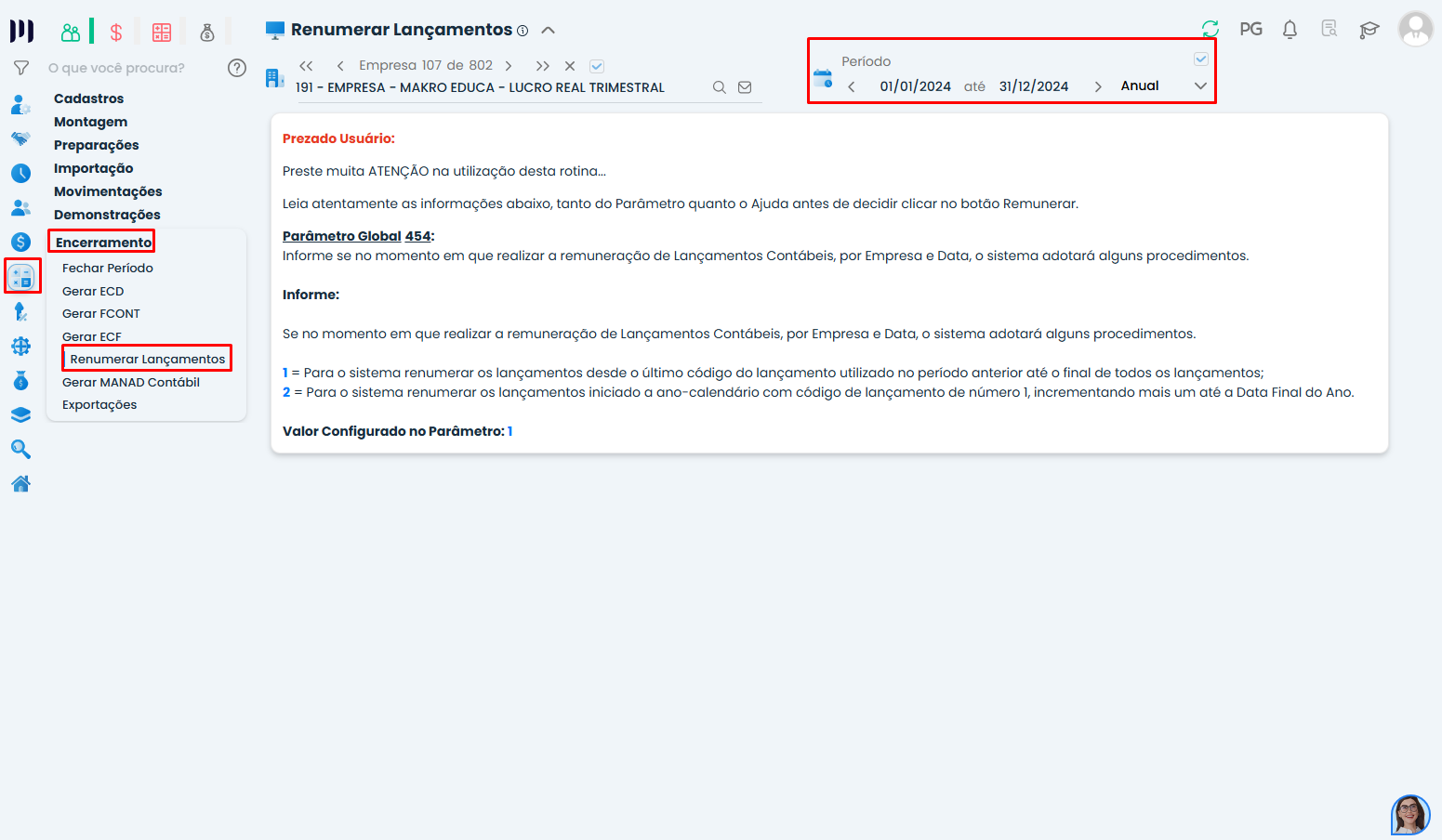The width and height of the screenshot is (1442, 840).
Task: Open the Preparações menu
Action: coord(97,145)
